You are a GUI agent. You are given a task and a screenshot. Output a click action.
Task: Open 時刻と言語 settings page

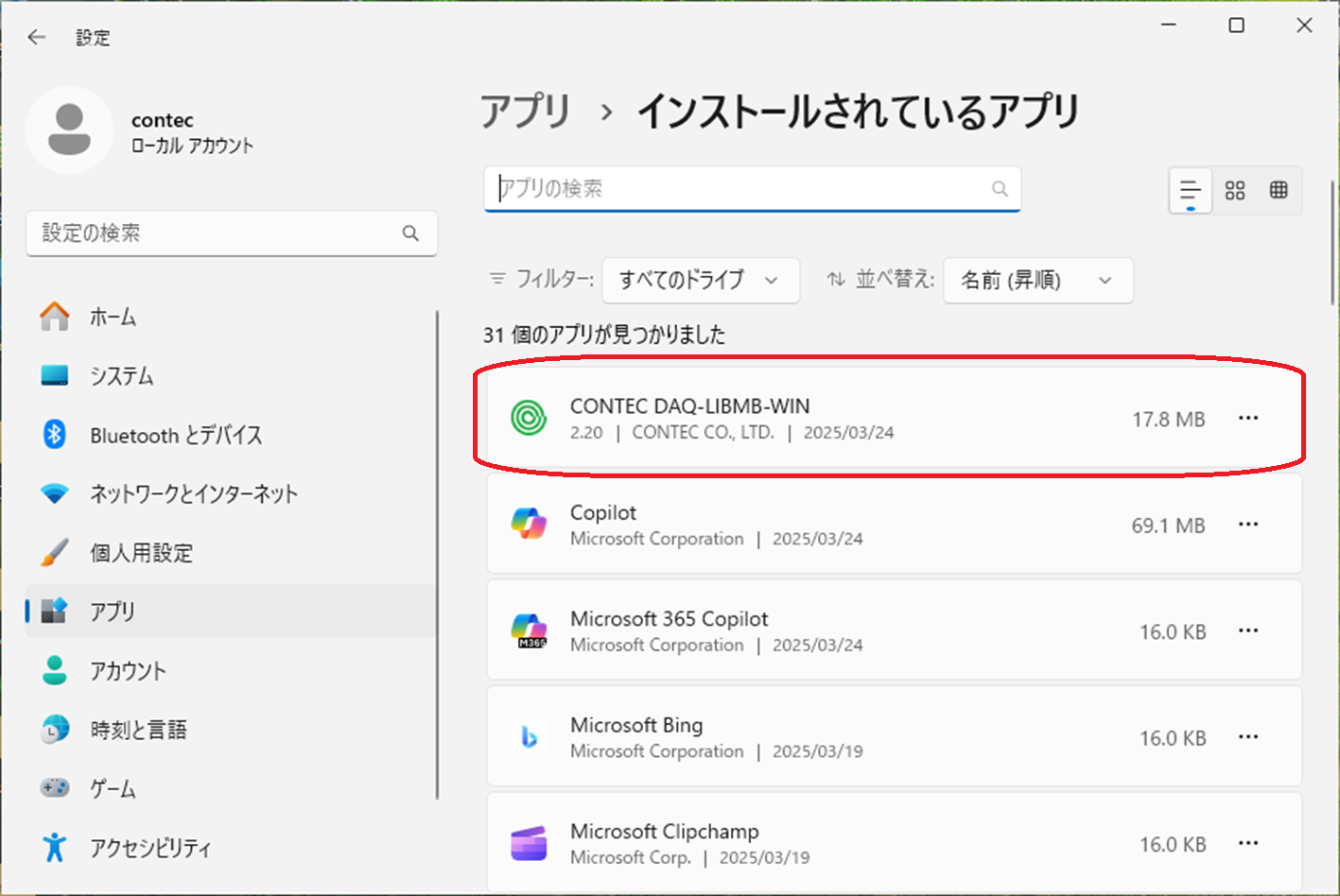point(231,729)
